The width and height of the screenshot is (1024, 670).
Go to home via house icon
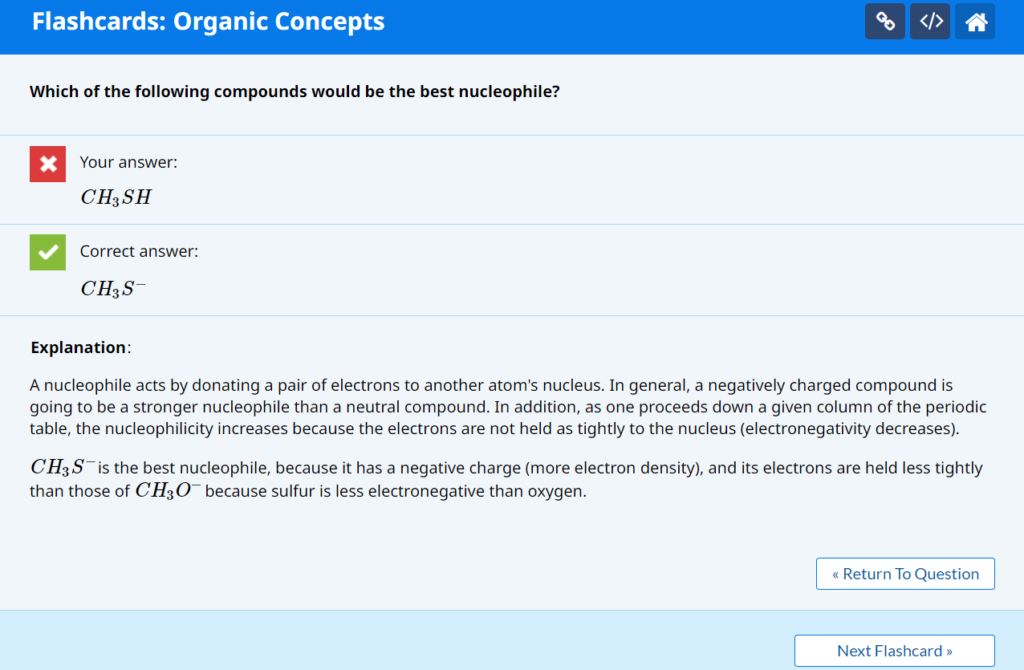tap(975, 21)
